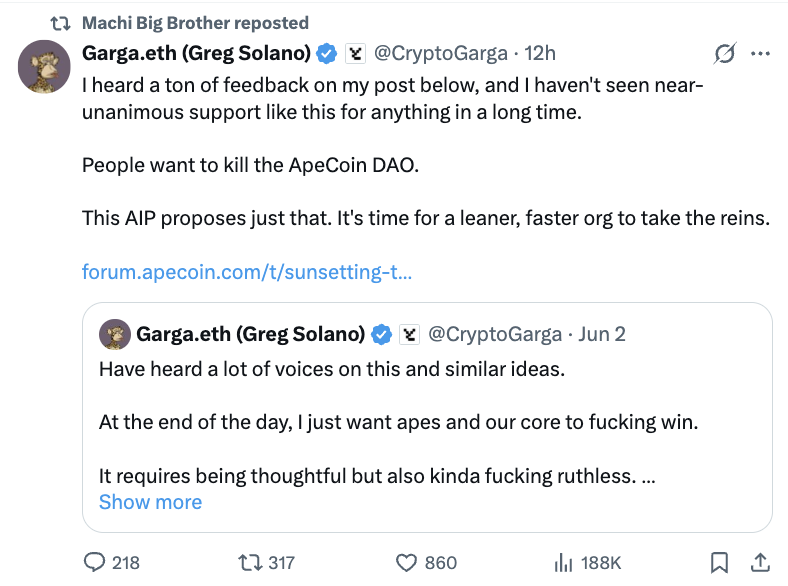Bookmark this post
Viewport: 788px width, 586px height.
coord(719,563)
